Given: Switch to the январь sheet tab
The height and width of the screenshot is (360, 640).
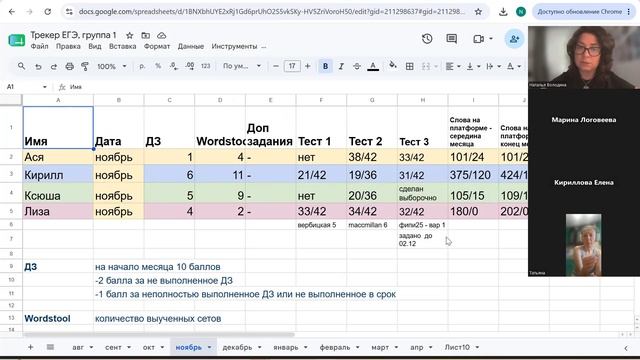Looking at the screenshot, I should tap(286, 347).
